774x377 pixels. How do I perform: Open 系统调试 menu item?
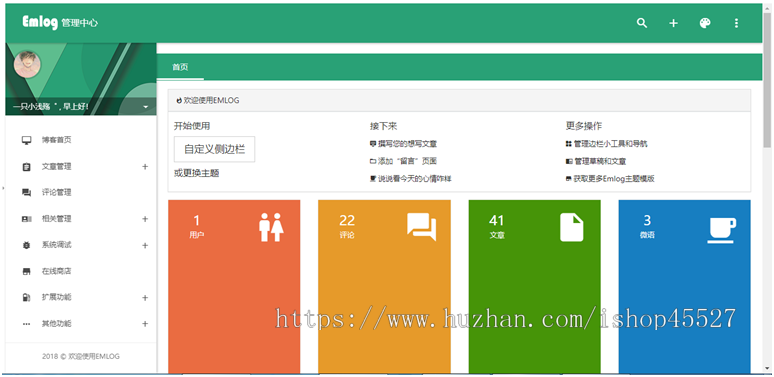pos(56,245)
